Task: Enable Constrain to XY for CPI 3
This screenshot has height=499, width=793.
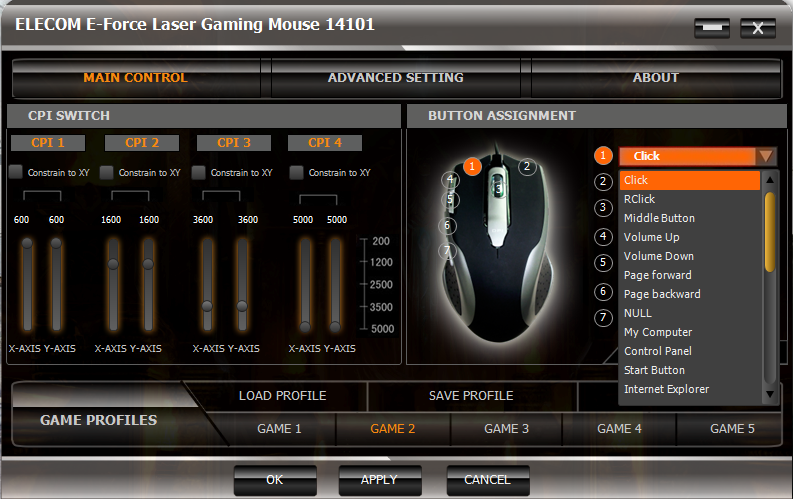Action: tap(199, 172)
